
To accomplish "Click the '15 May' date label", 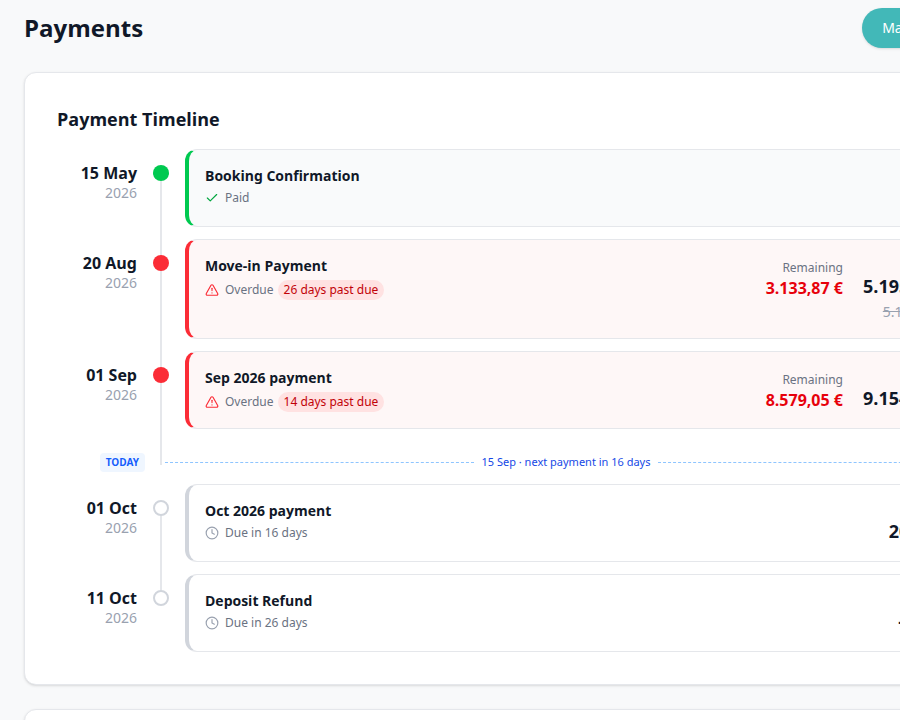I will (x=109, y=173).
